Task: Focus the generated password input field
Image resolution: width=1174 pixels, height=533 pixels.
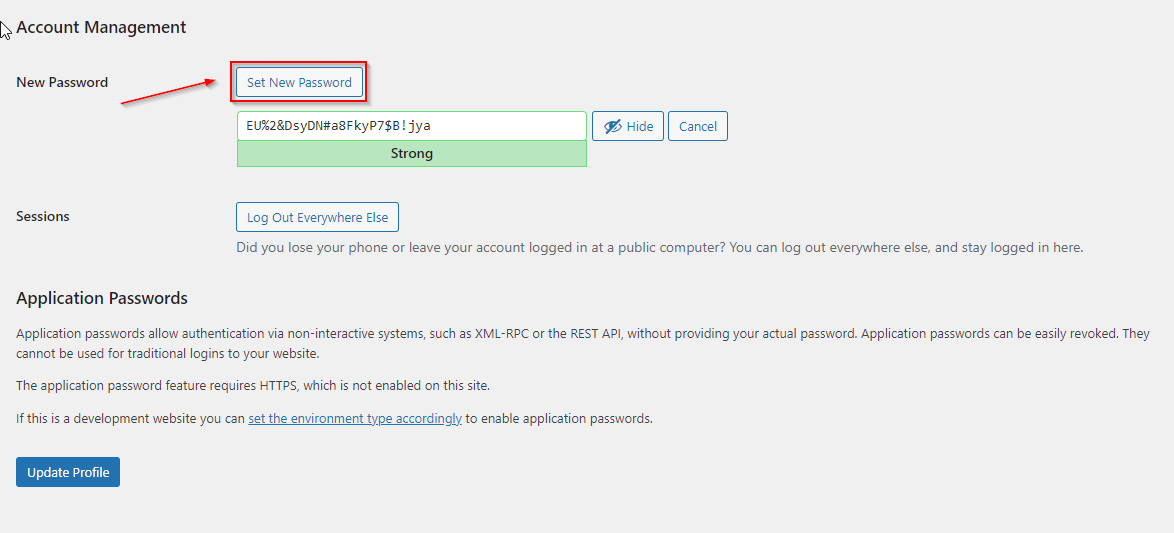Action: coord(411,126)
